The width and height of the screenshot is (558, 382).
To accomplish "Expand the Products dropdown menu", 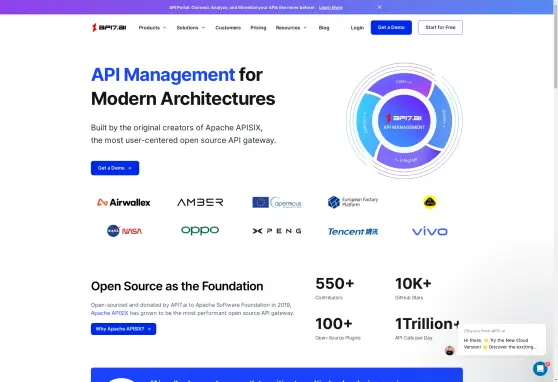I will 152,28.
